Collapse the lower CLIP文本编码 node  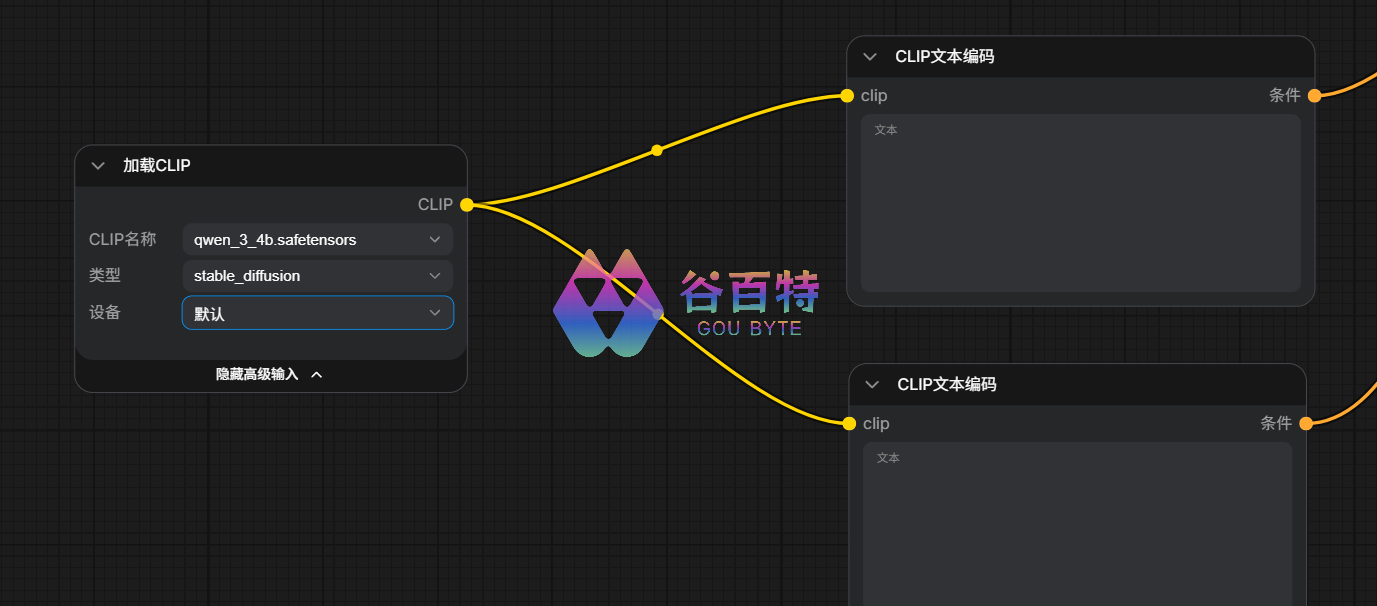[872, 385]
